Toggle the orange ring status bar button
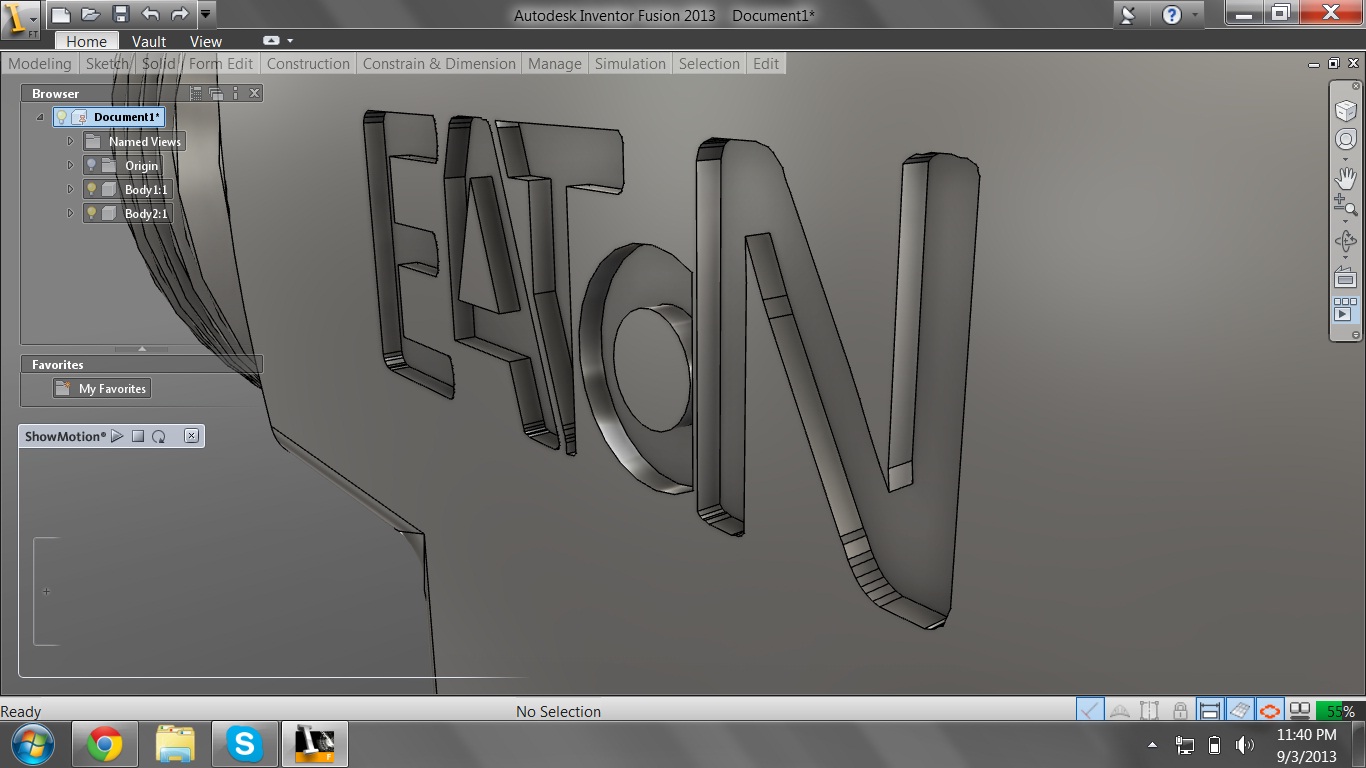 click(x=1270, y=710)
